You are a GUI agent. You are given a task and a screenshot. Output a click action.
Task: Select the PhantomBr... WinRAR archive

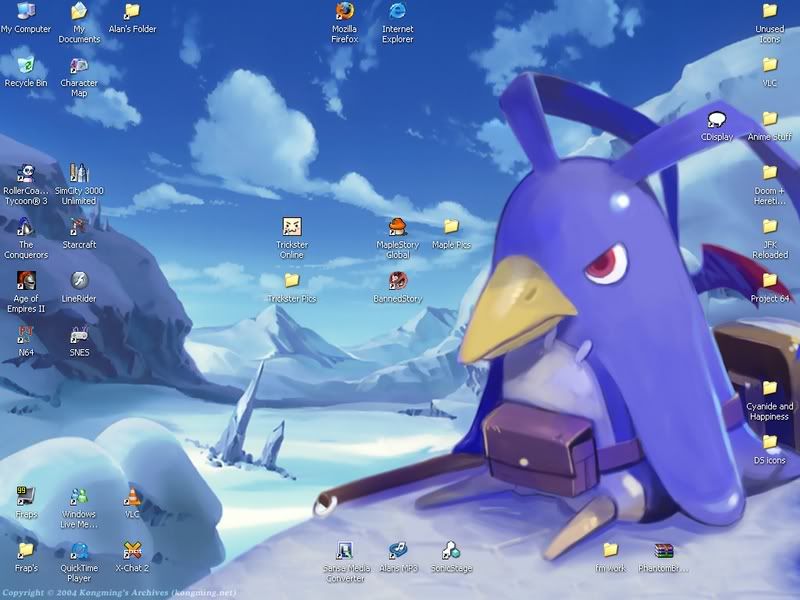tap(663, 557)
